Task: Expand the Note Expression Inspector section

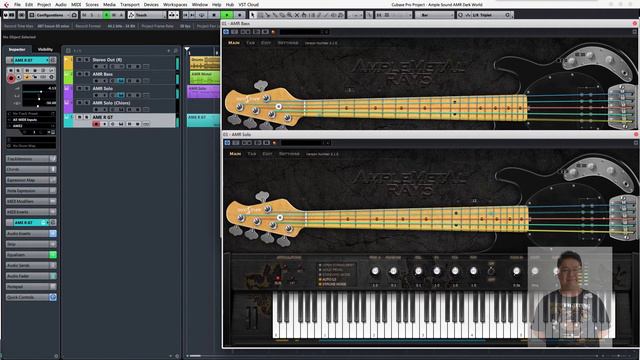Action: pyautogui.click(x=31, y=190)
